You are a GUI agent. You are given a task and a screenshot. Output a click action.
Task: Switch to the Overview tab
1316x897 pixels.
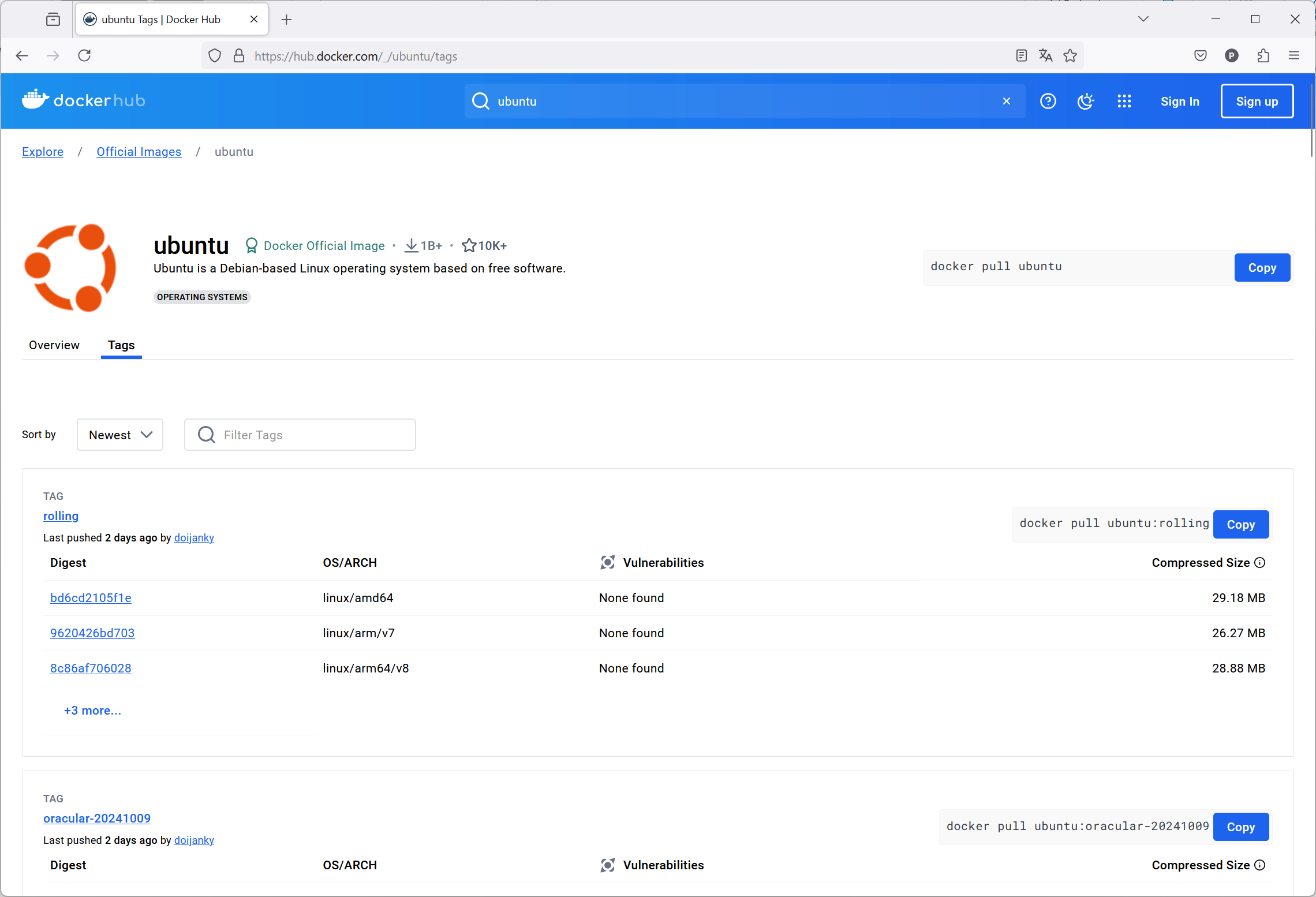pos(54,345)
